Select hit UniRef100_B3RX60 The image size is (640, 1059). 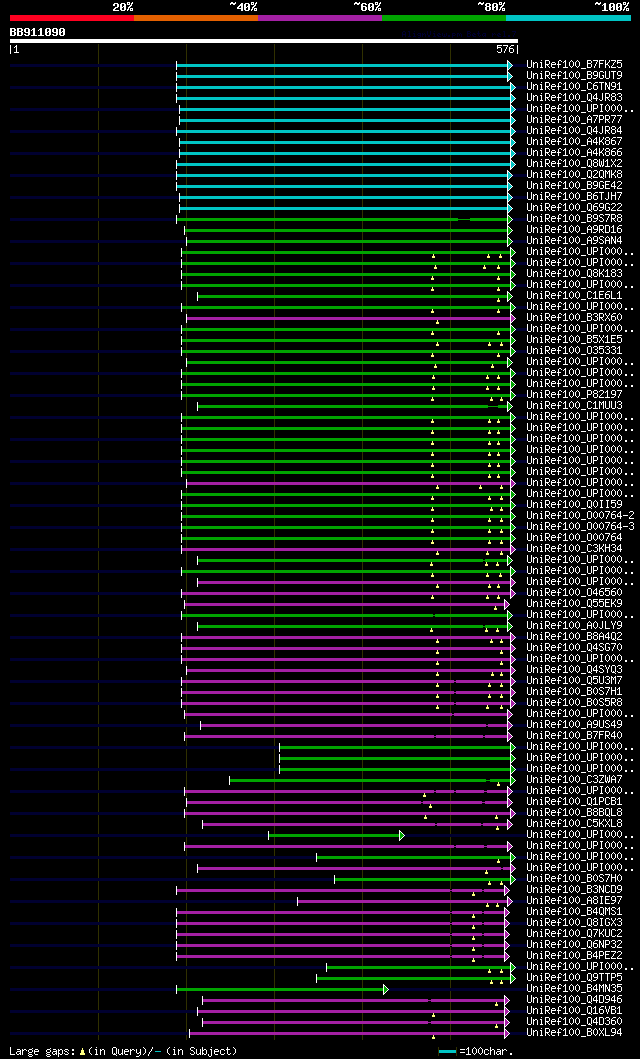click(575, 318)
